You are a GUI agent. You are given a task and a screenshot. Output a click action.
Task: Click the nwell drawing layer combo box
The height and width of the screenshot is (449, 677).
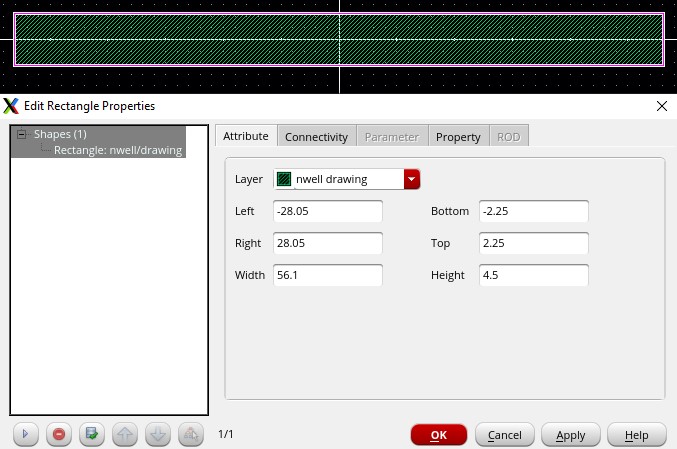click(347, 179)
